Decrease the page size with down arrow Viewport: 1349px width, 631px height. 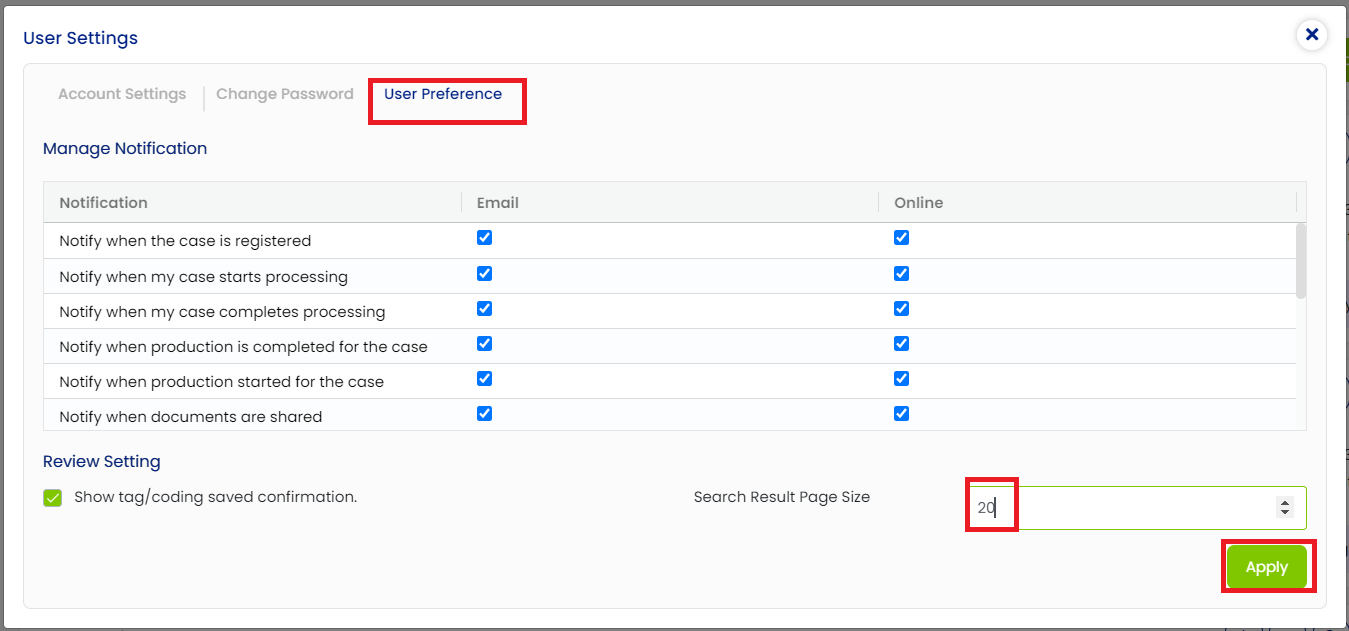(1285, 513)
